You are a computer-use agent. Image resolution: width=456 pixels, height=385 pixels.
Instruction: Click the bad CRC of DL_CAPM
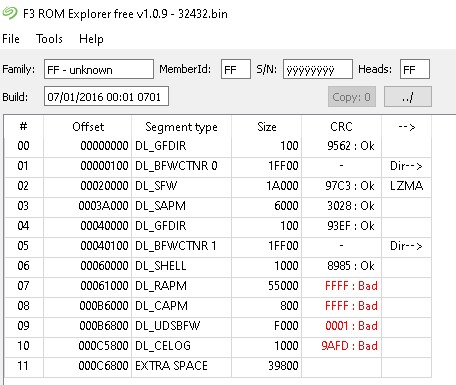click(x=351, y=306)
